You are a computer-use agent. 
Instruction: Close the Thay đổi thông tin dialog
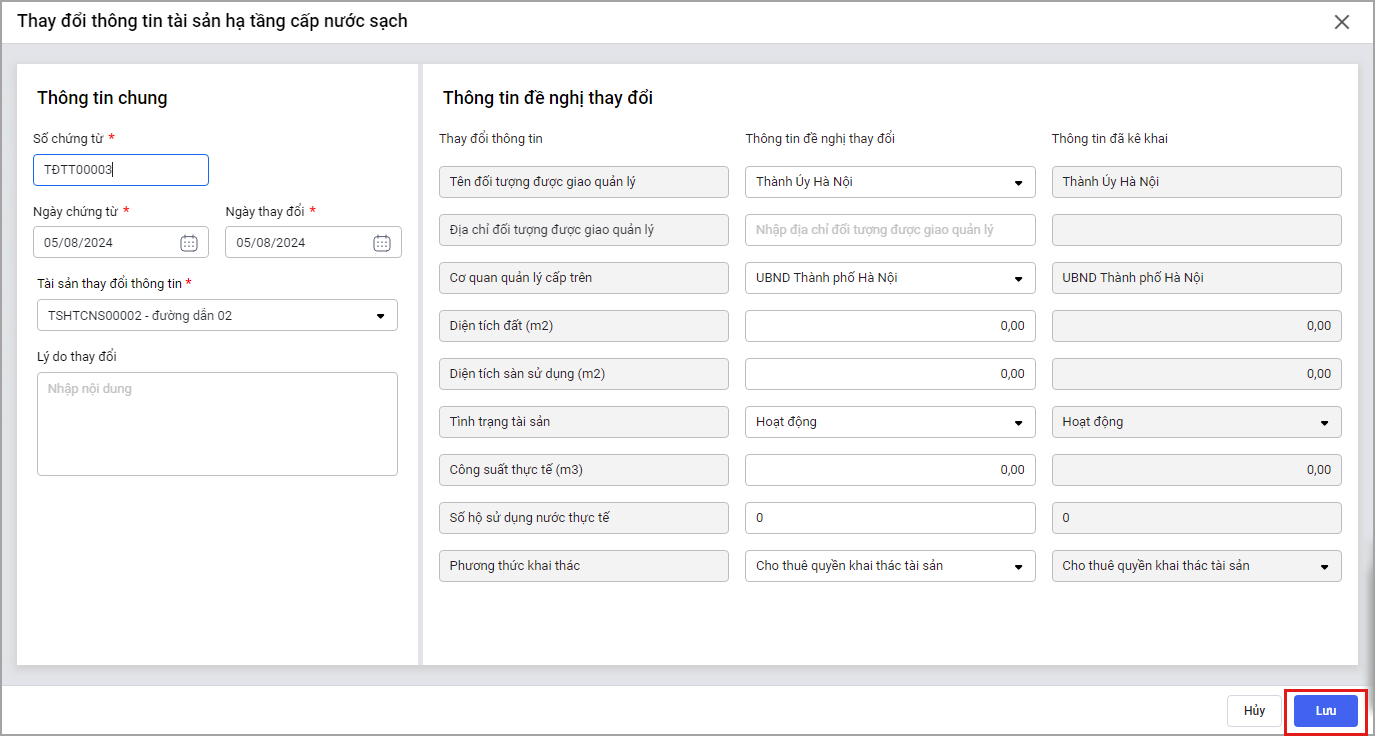point(1342,22)
